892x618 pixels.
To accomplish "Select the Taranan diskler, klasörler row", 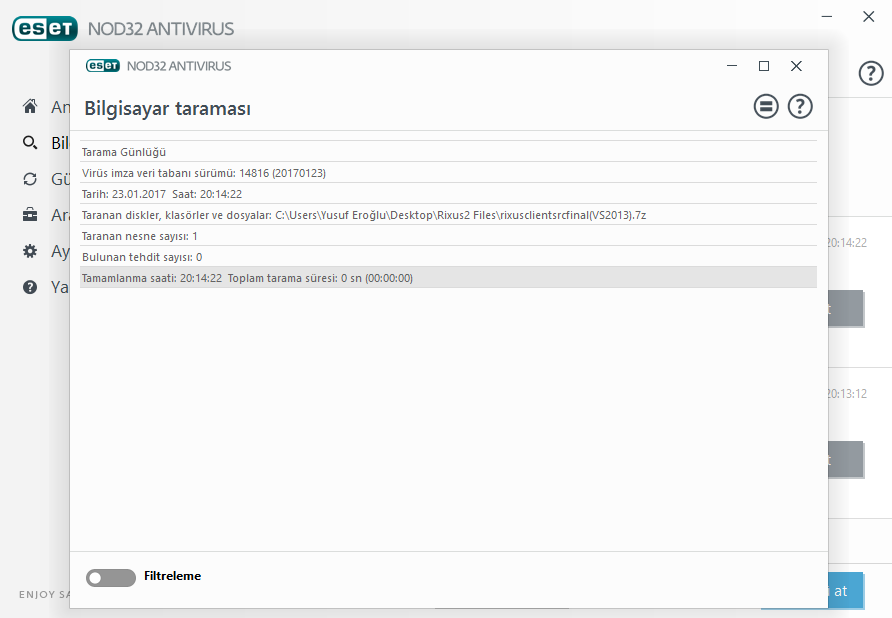I will (x=448, y=215).
